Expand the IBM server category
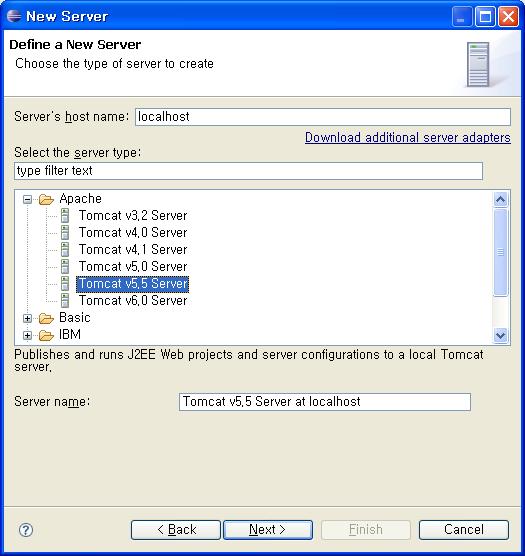This screenshot has height=556, width=525. pos(27,335)
